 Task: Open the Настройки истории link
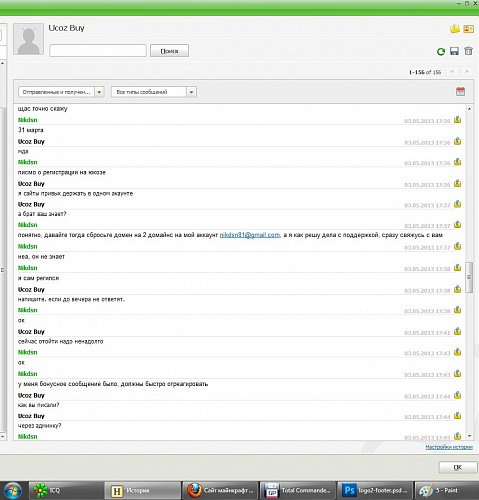coord(449,447)
